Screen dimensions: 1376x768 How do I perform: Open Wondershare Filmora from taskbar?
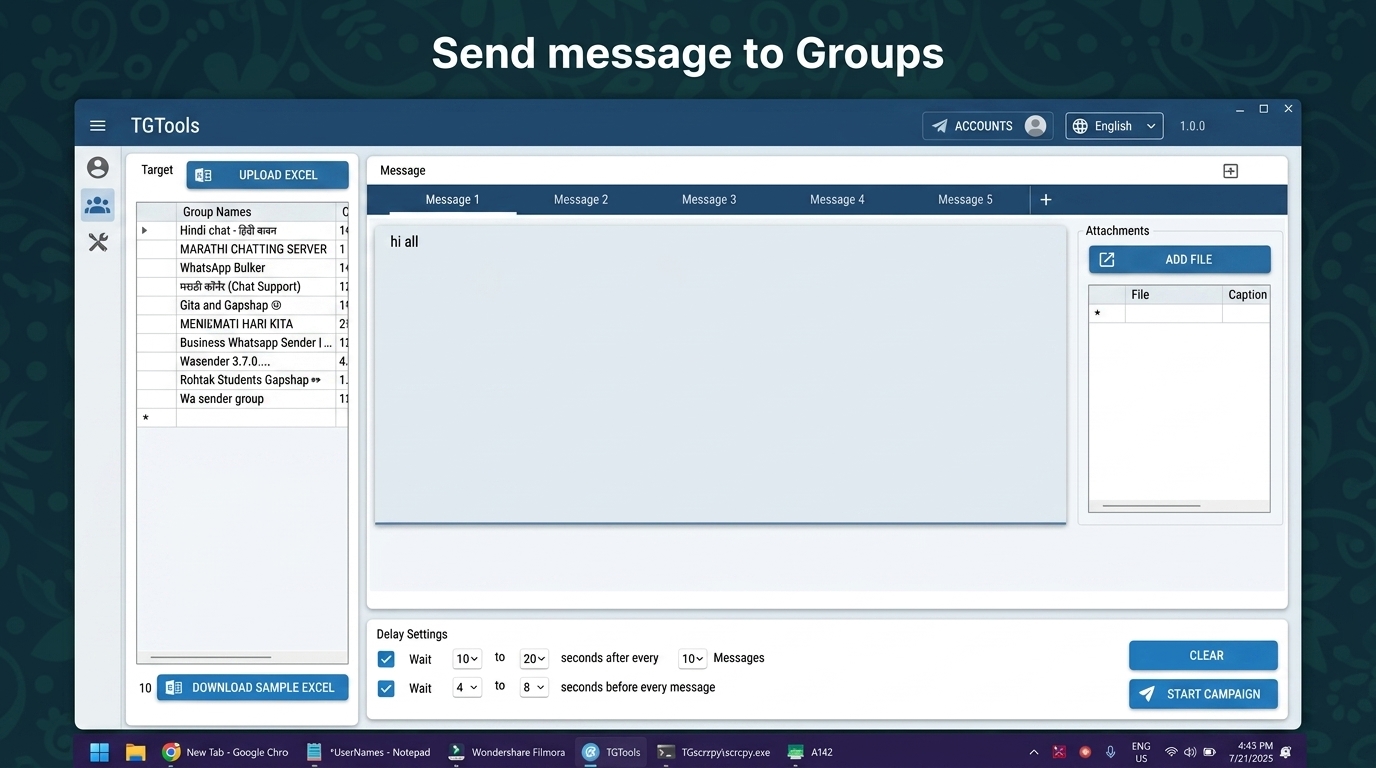click(x=506, y=752)
